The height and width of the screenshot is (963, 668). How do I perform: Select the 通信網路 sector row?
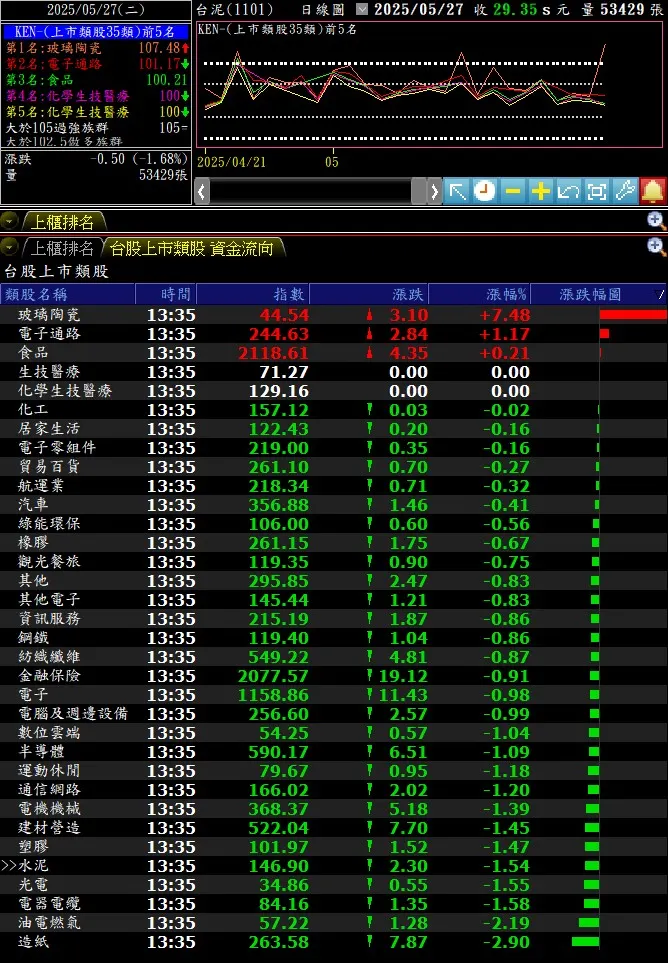(x=334, y=790)
